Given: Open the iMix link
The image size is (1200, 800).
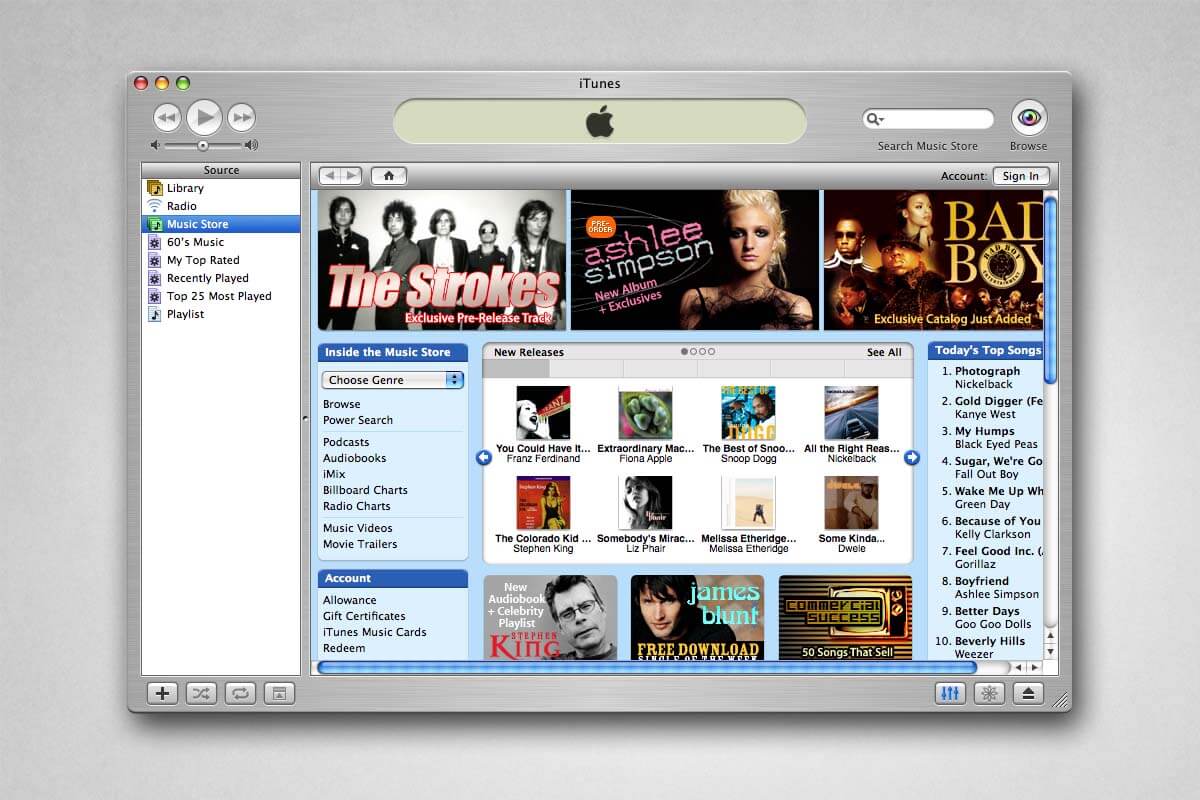Looking at the screenshot, I should pos(334,474).
